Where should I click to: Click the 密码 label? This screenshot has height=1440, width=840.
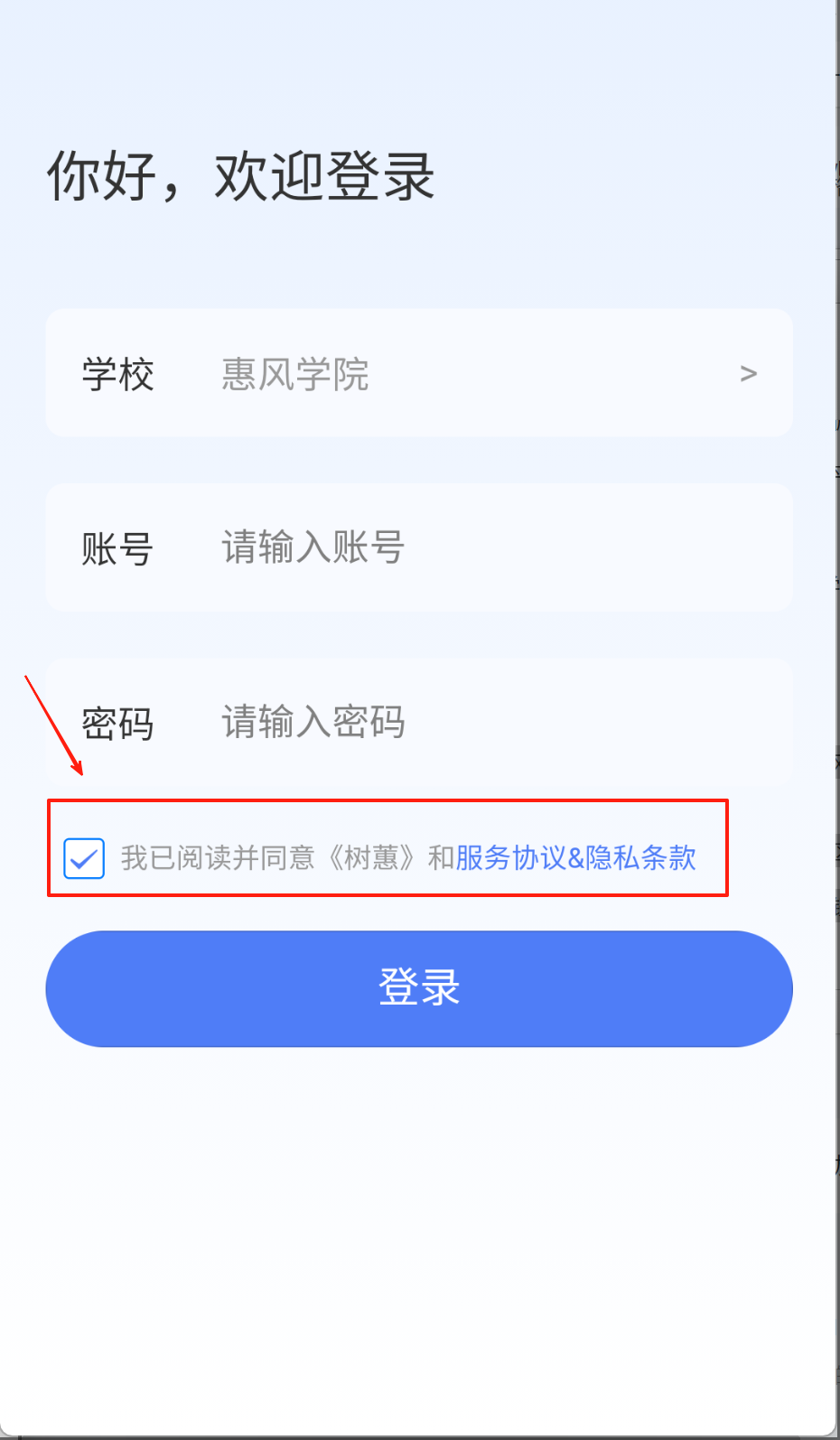click(x=117, y=724)
